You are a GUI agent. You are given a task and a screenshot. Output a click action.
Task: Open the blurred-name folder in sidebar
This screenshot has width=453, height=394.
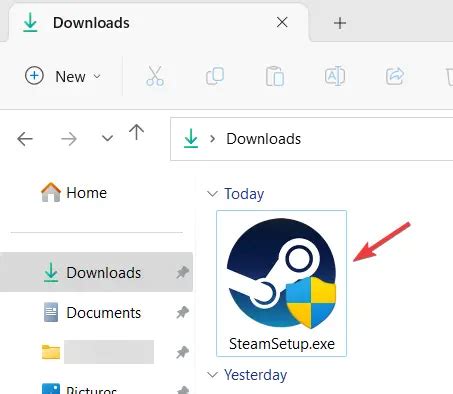click(98, 352)
